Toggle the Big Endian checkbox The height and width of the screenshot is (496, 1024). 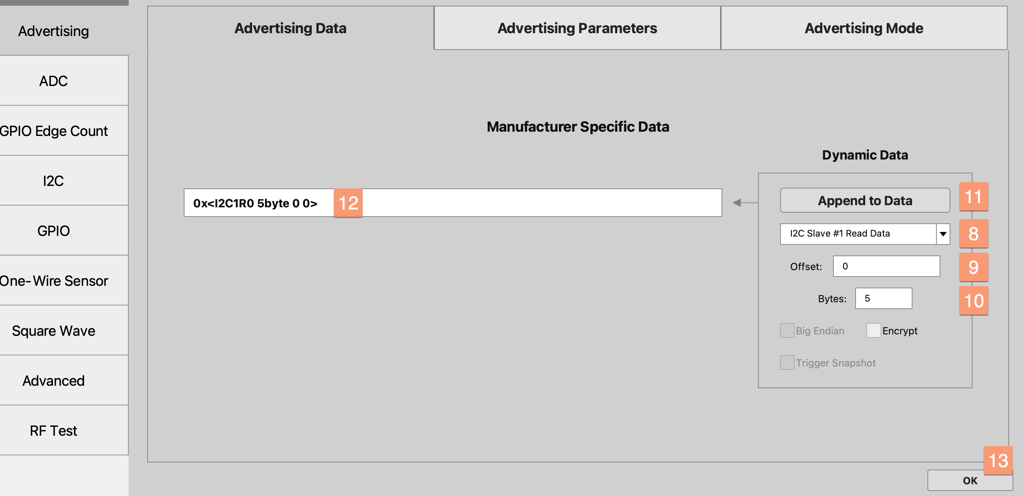click(788, 331)
